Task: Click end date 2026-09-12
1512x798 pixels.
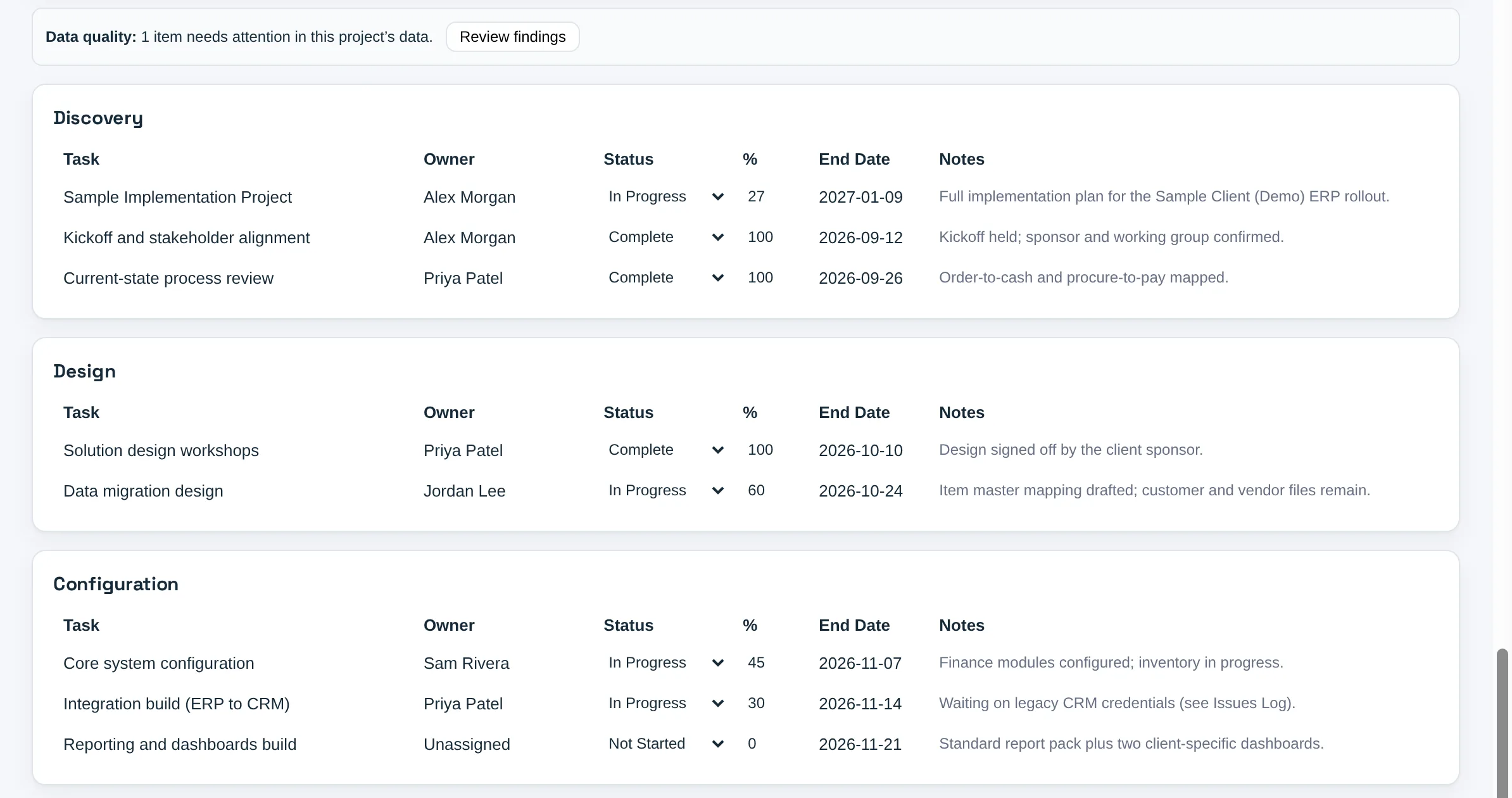Action: (860, 237)
